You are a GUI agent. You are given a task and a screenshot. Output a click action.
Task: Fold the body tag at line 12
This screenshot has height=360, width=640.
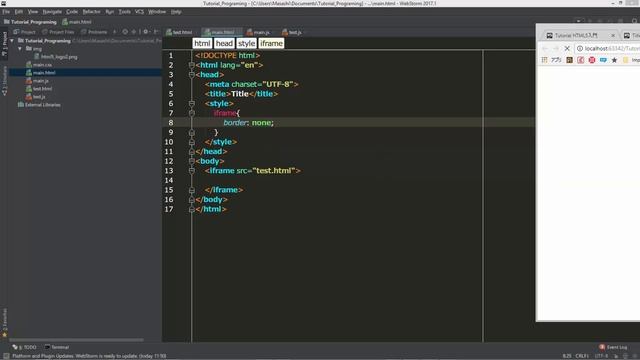[x=191, y=161]
